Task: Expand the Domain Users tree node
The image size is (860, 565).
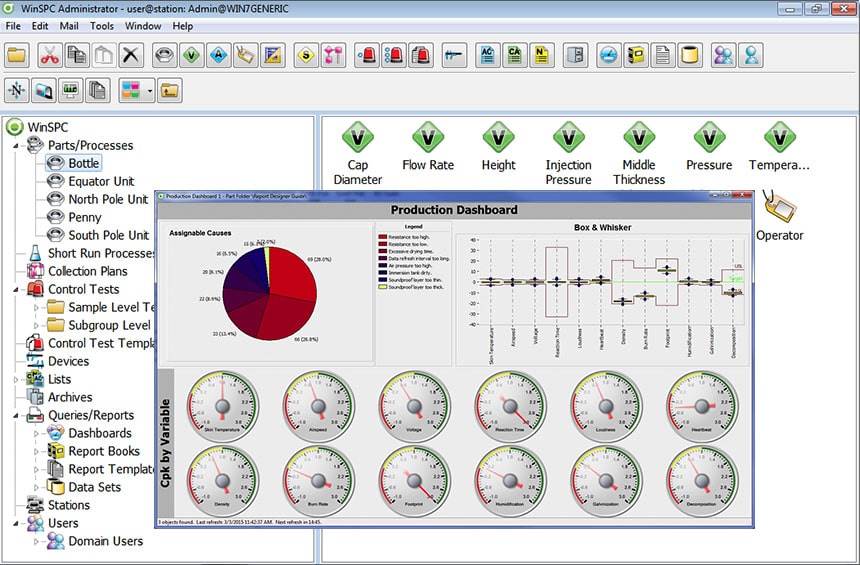Action: 37,541
